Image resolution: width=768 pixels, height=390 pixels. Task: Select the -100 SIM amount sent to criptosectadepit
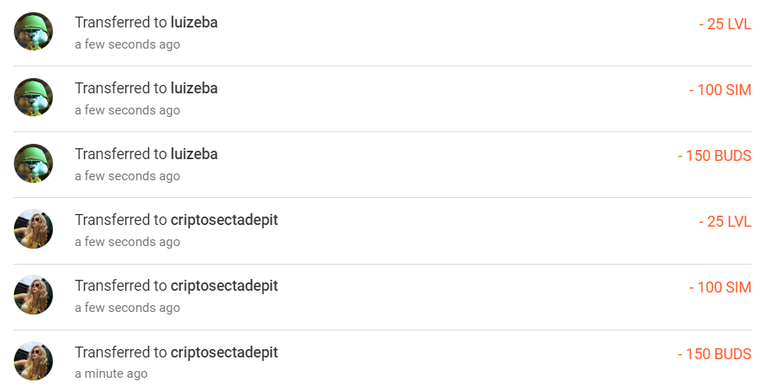tap(720, 287)
